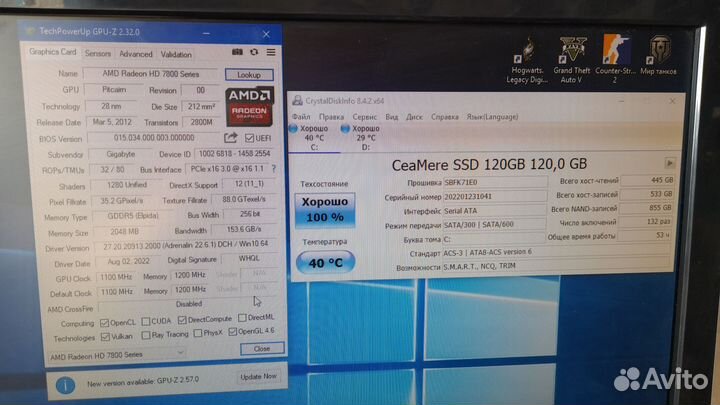This screenshot has width=720, height=405.
Task: Take a GPU-Z screenshot with camera icon
Action: pos(237,52)
